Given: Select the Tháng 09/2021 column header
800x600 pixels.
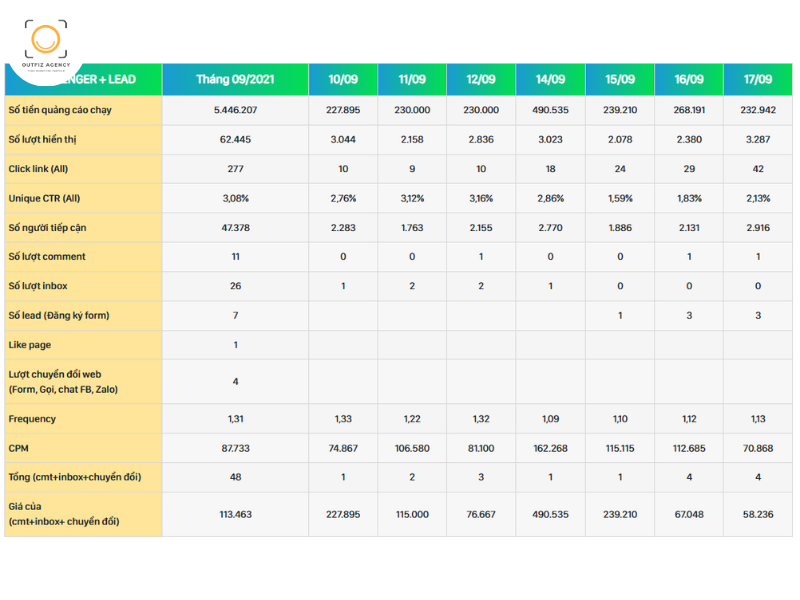Looking at the screenshot, I should pos(235,79).
